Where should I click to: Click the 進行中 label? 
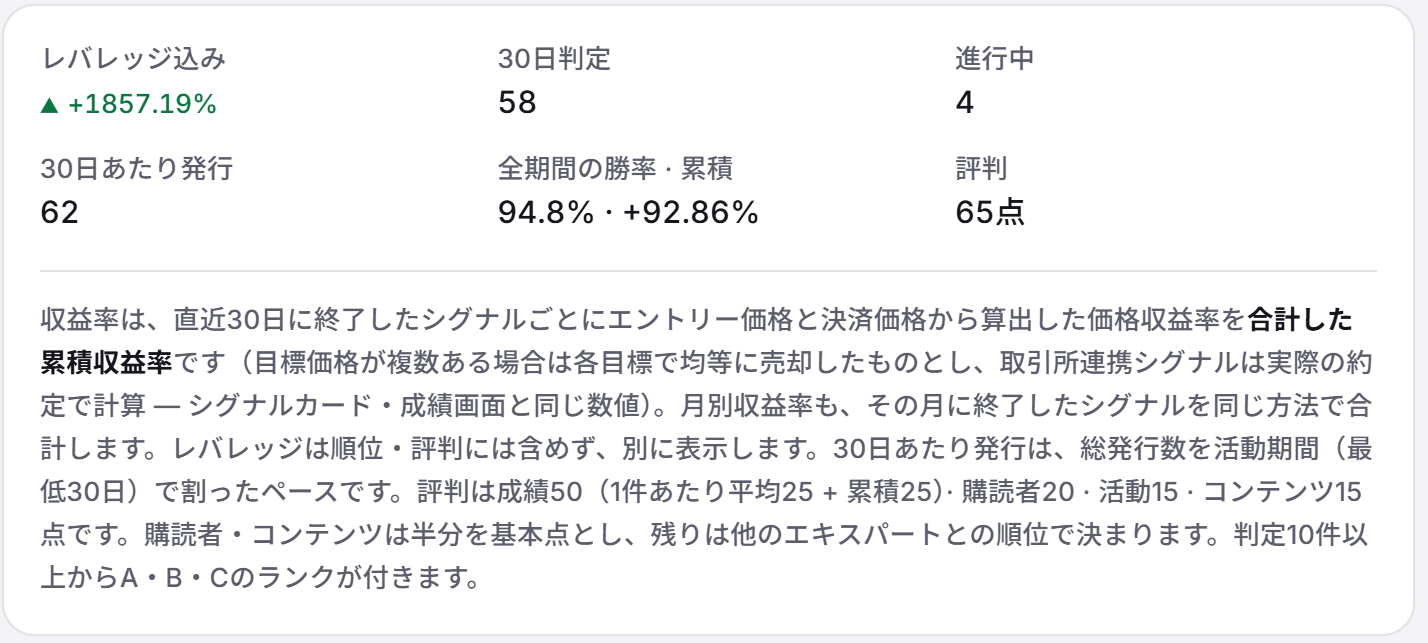[994, 59]
